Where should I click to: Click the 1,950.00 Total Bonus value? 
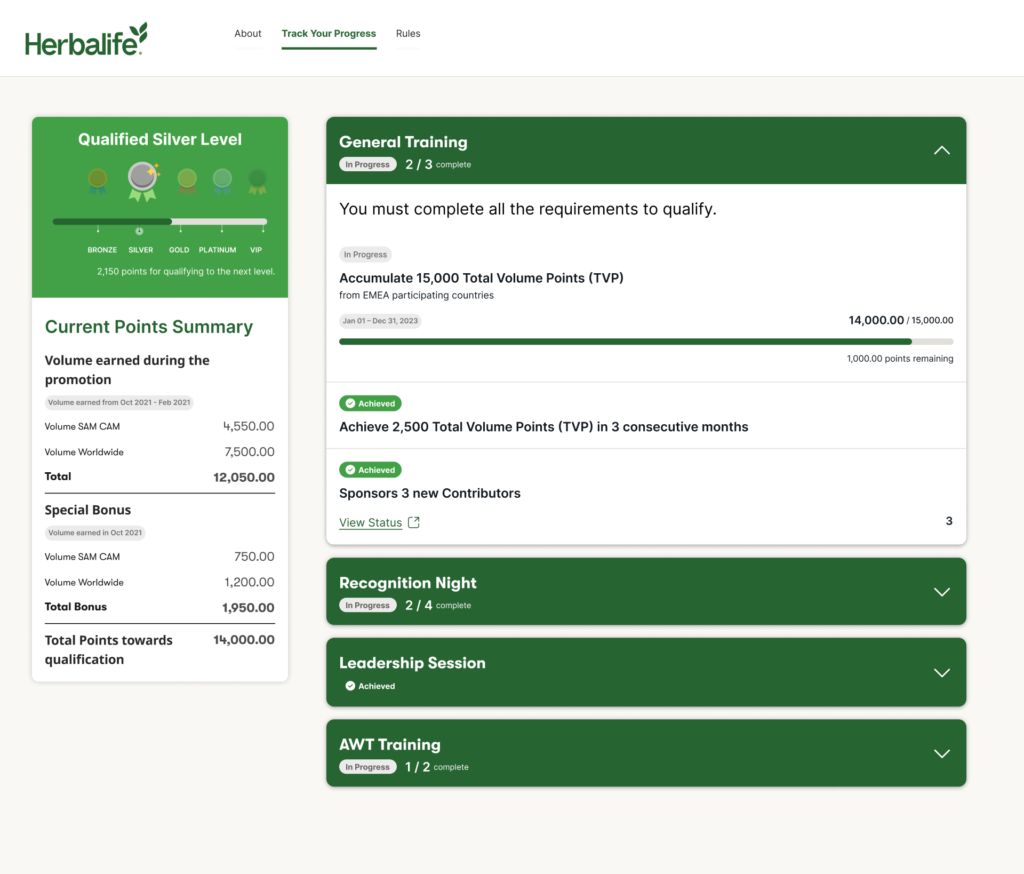point(248,607)
